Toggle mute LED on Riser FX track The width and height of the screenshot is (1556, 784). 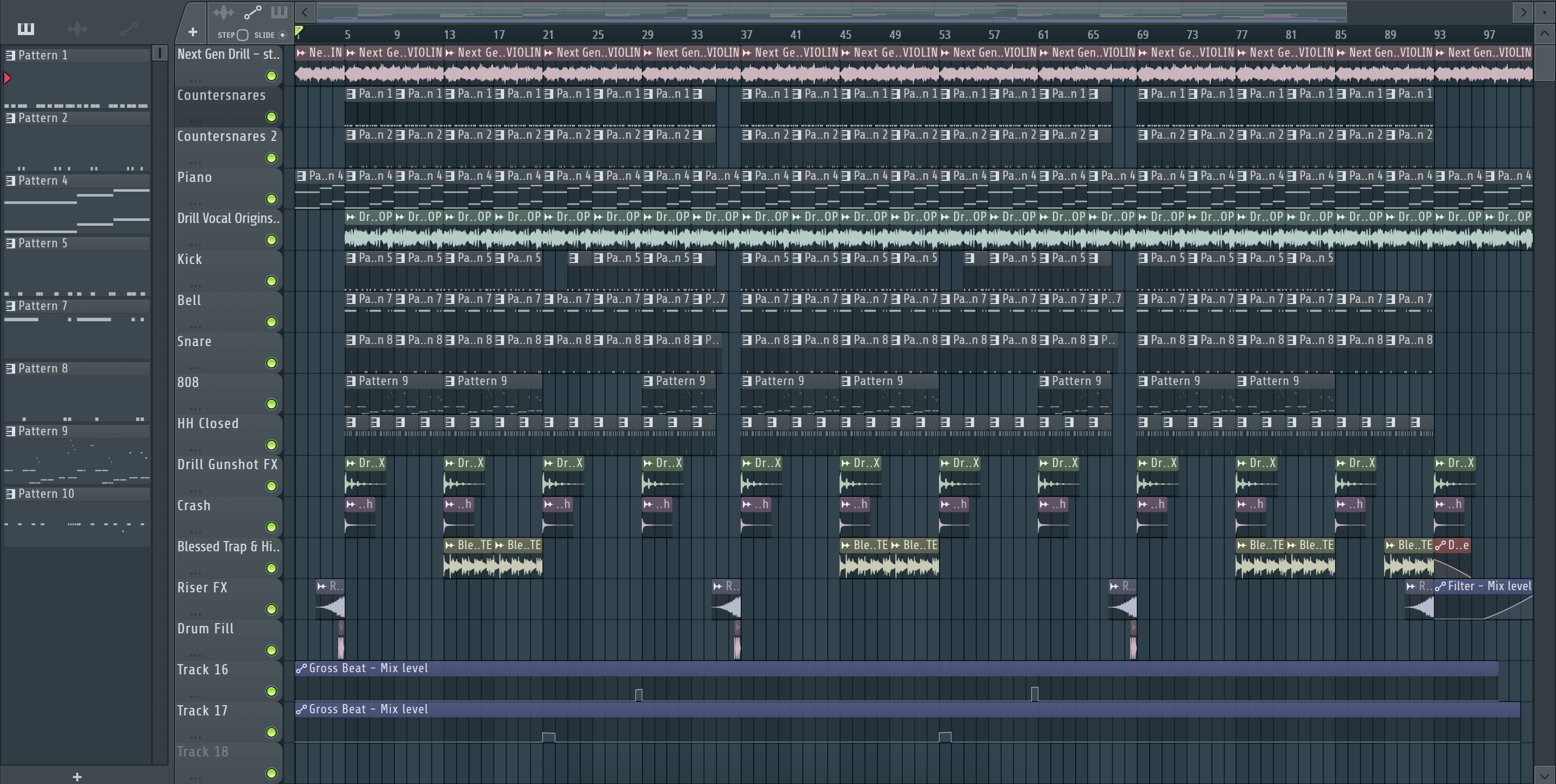point(271,610)
